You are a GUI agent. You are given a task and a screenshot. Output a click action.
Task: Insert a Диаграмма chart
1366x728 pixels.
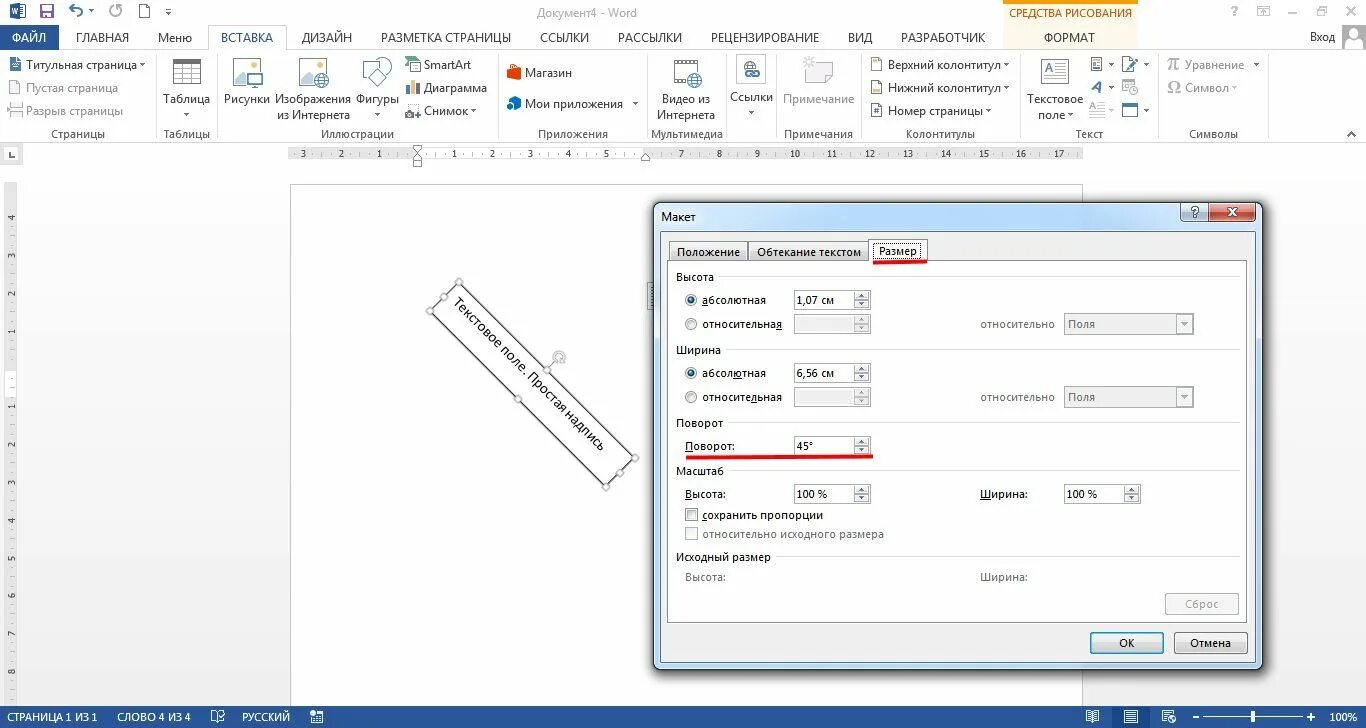446,87
